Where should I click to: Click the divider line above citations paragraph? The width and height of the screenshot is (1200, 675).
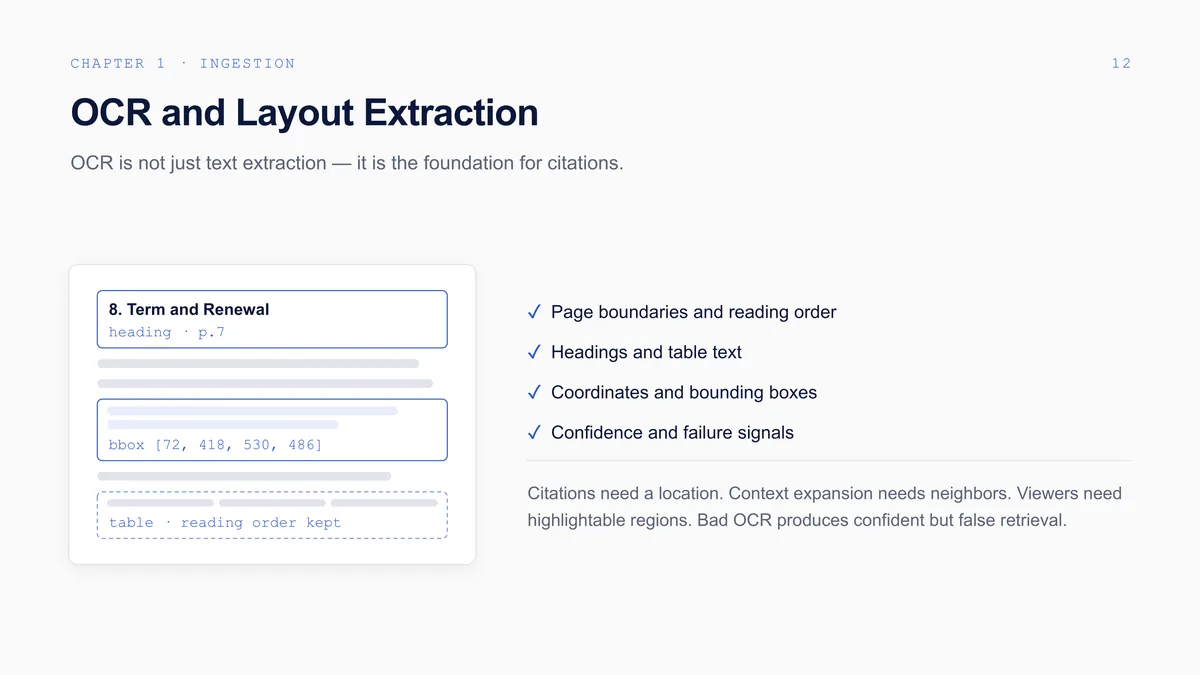point(829,461)
